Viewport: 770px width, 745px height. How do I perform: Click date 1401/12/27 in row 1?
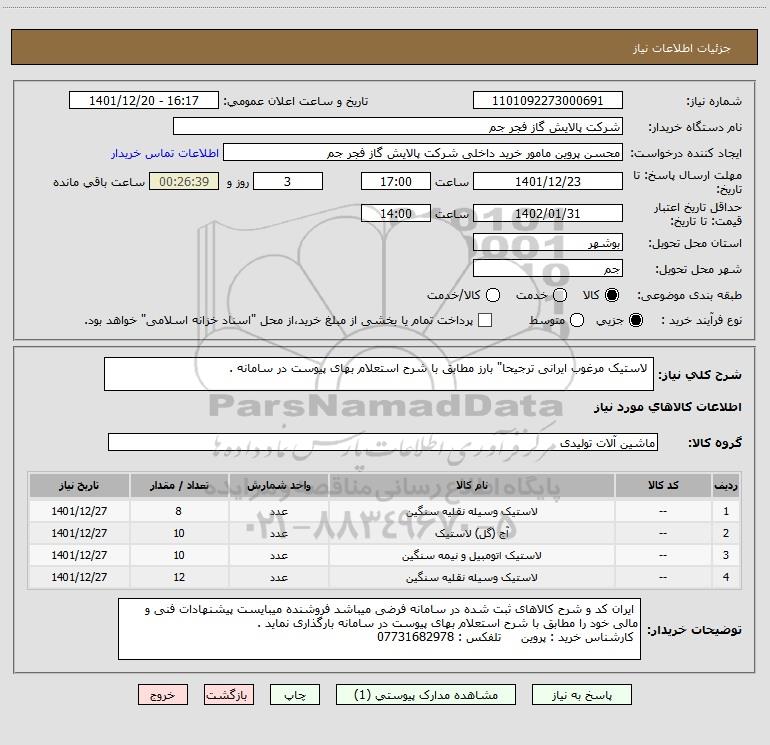pos(79,511)
